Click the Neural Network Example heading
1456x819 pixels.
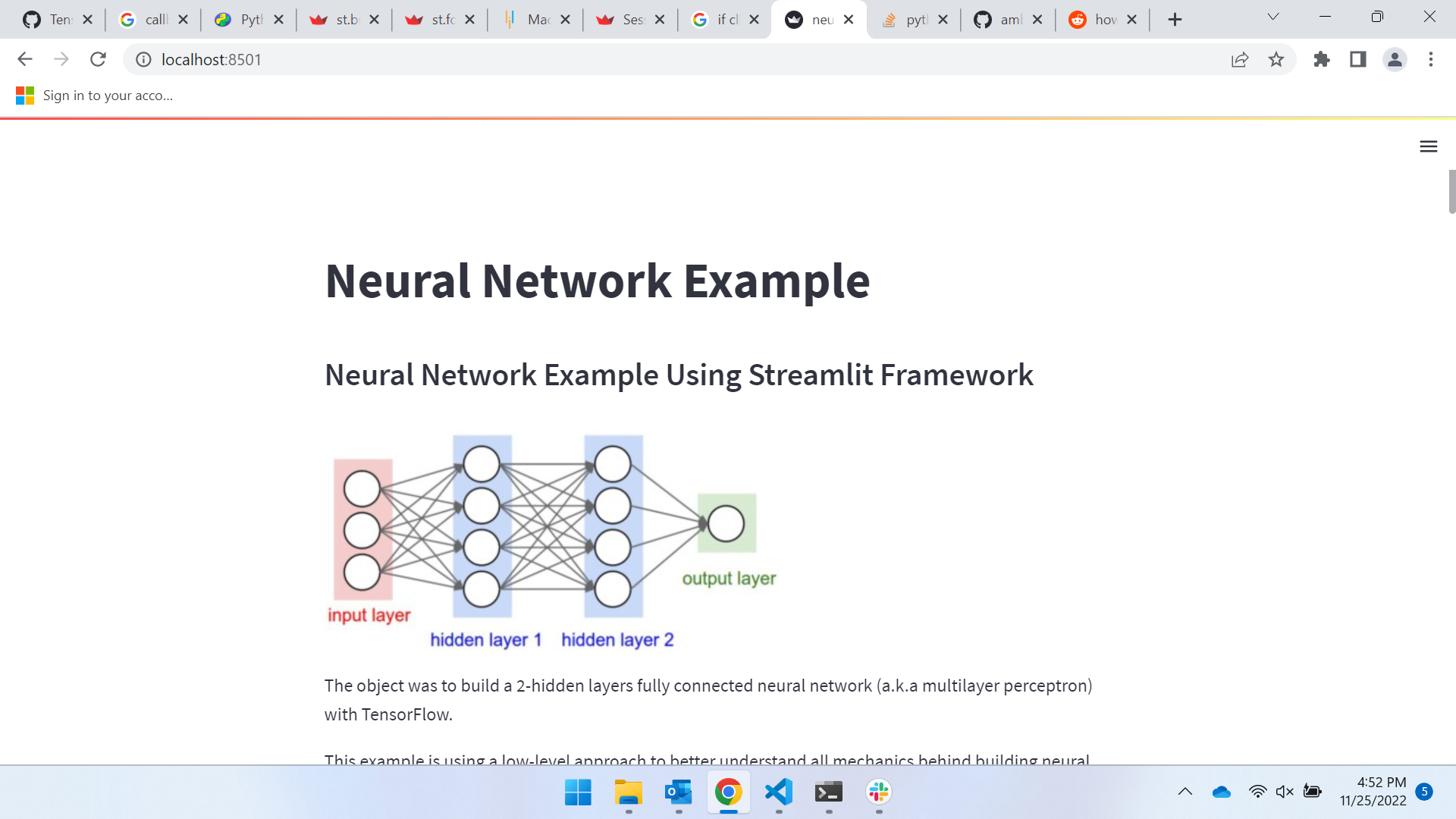click(598, 281)
